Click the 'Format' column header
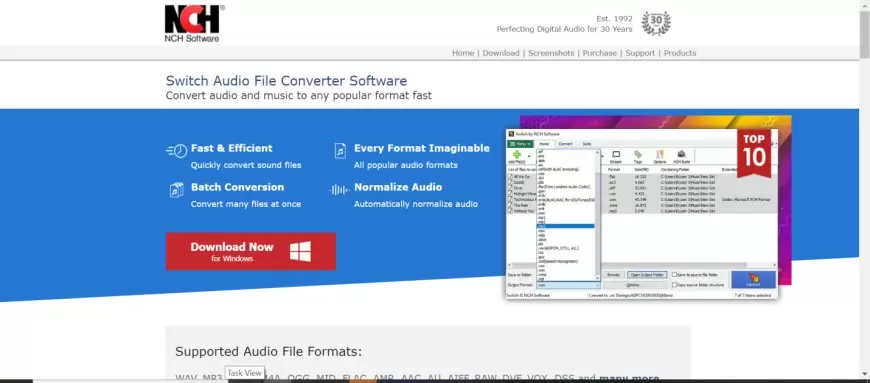This screenshot has width=870, height=383. click(614, 169)
